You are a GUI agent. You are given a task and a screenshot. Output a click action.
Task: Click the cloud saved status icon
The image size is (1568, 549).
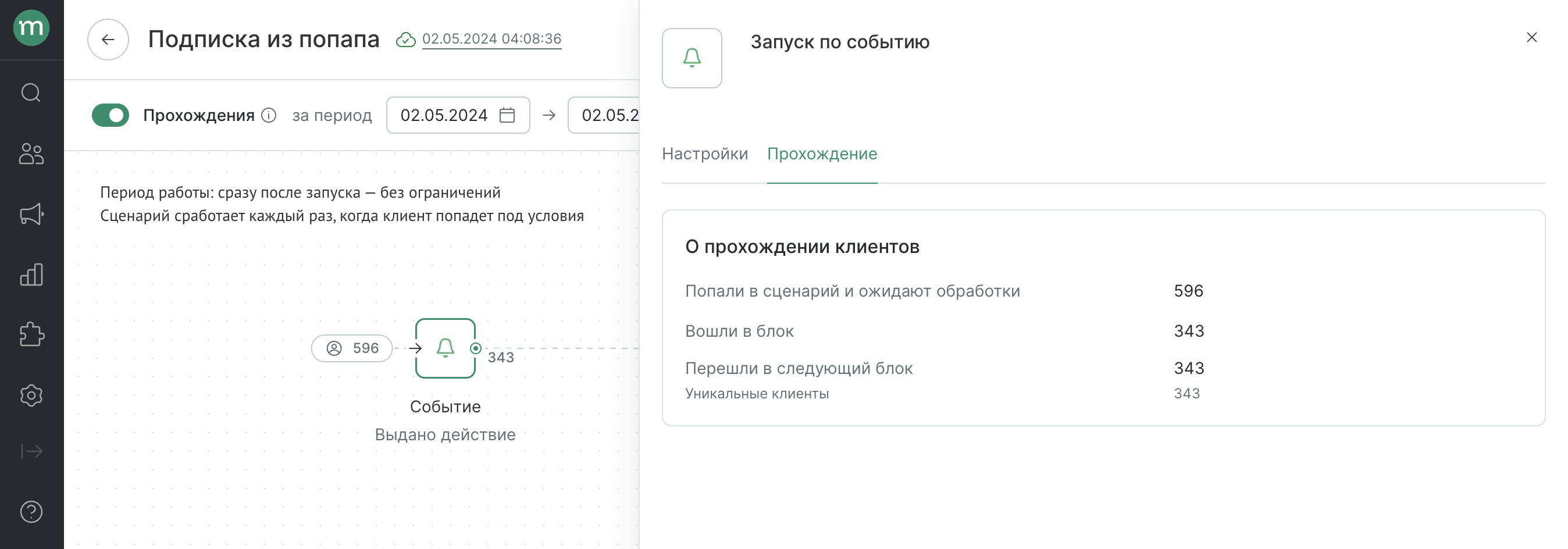coord(405,40)
